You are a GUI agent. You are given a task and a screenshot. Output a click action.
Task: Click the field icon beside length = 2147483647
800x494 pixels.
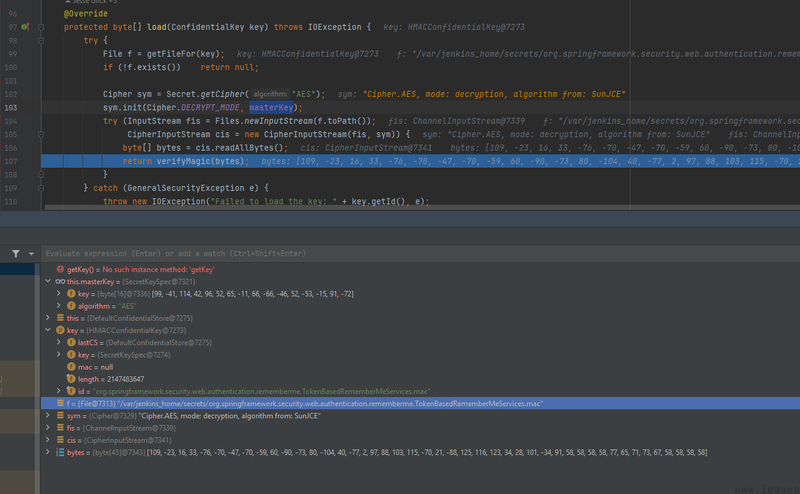(x=71, y=379)
